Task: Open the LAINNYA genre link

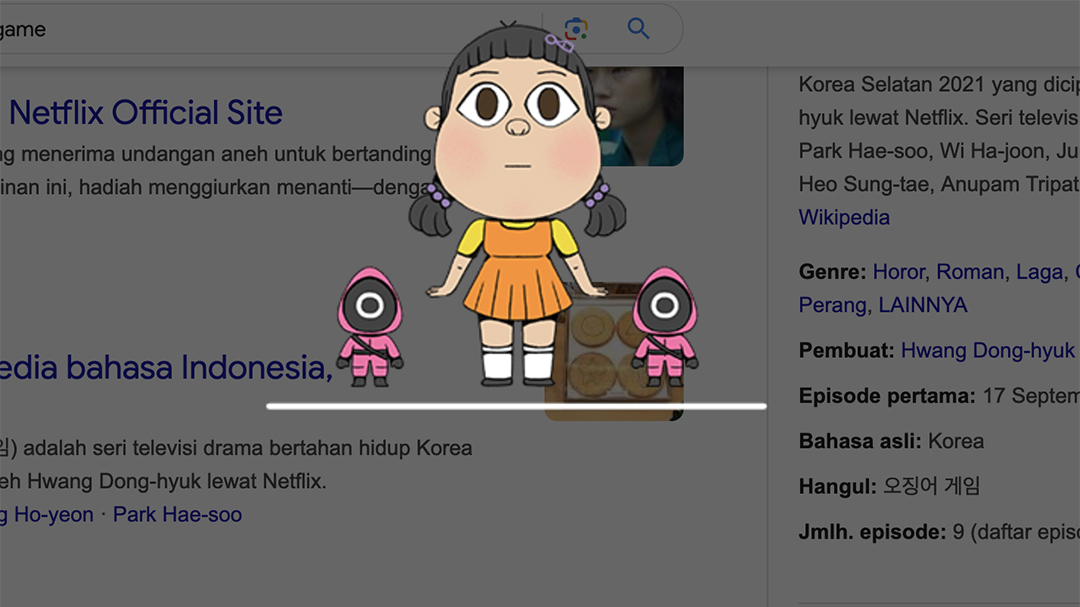Action: click(x=922, y=305)
